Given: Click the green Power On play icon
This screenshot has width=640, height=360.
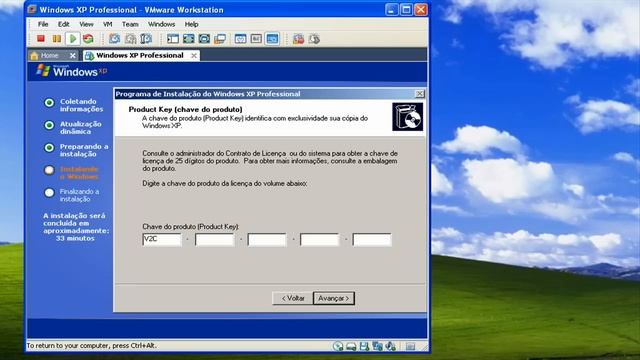Looking at the screenshot, I should coord(73,39).
